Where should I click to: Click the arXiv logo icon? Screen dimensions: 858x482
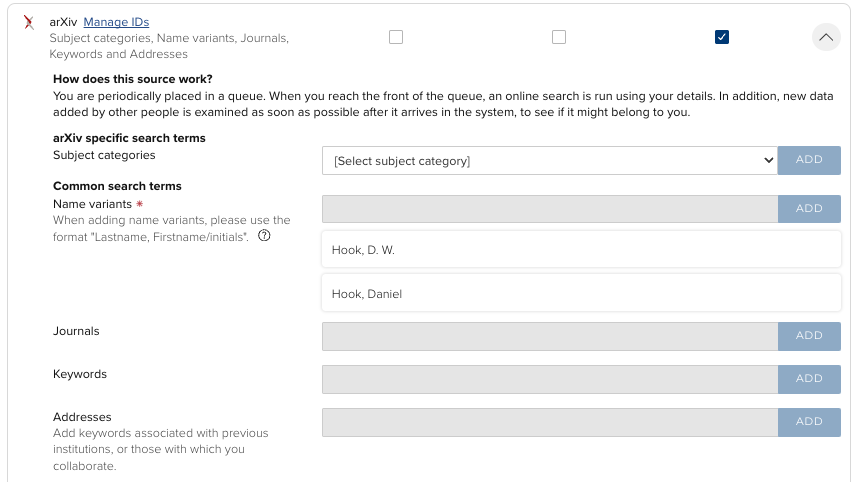(x=29, y=23)
